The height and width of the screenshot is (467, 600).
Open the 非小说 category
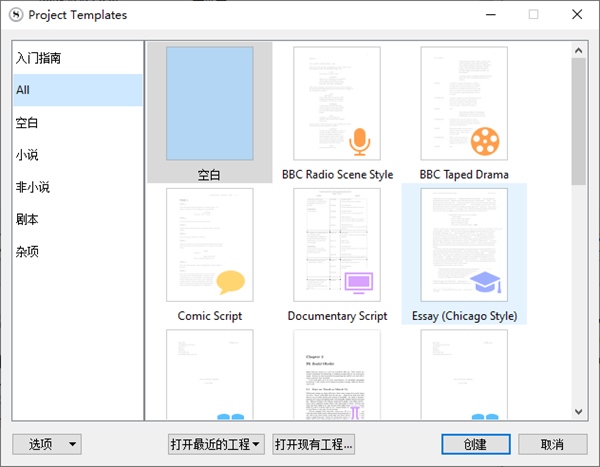point(78,187)
